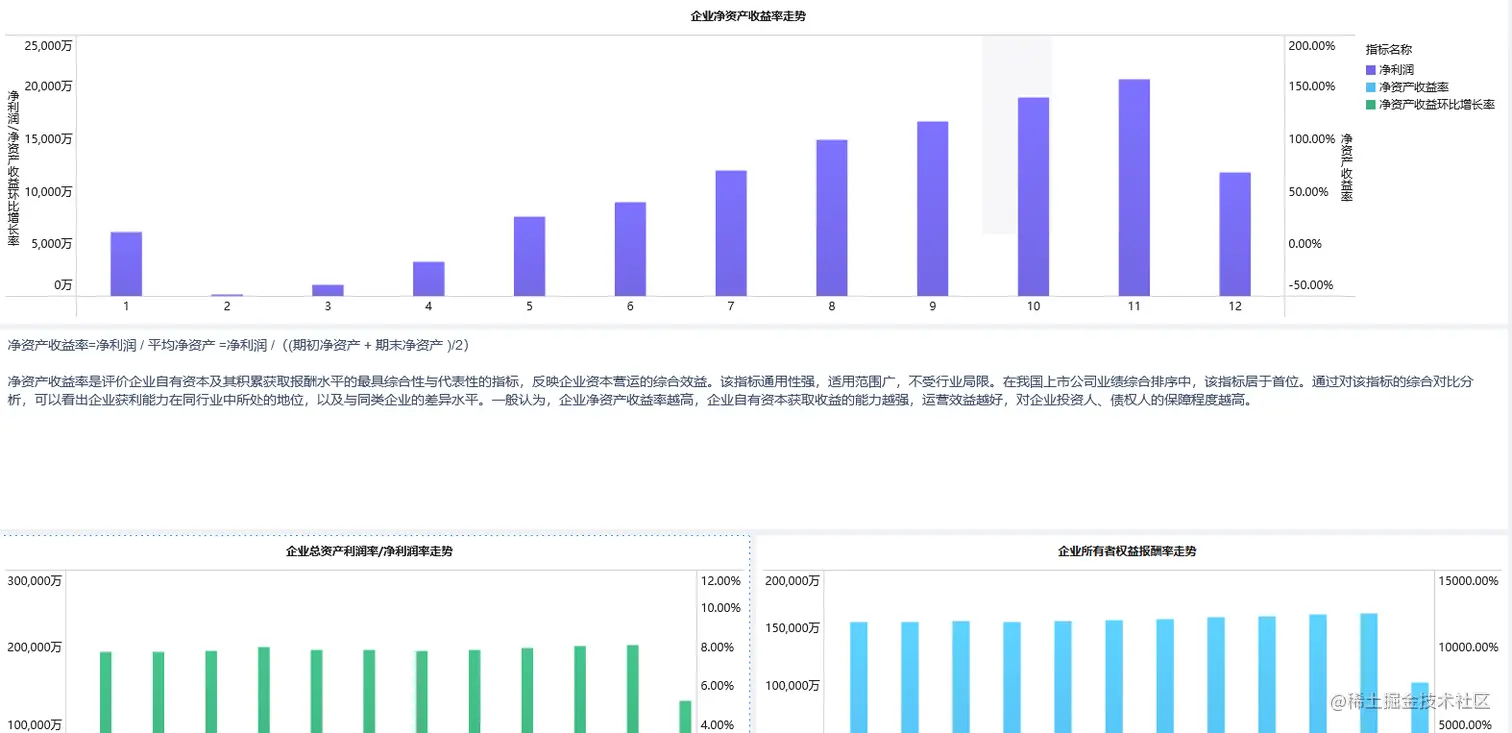1512x733 pixels.
Task: Click the 20,000万 y-axis value
Action: [x=48, y=87]
